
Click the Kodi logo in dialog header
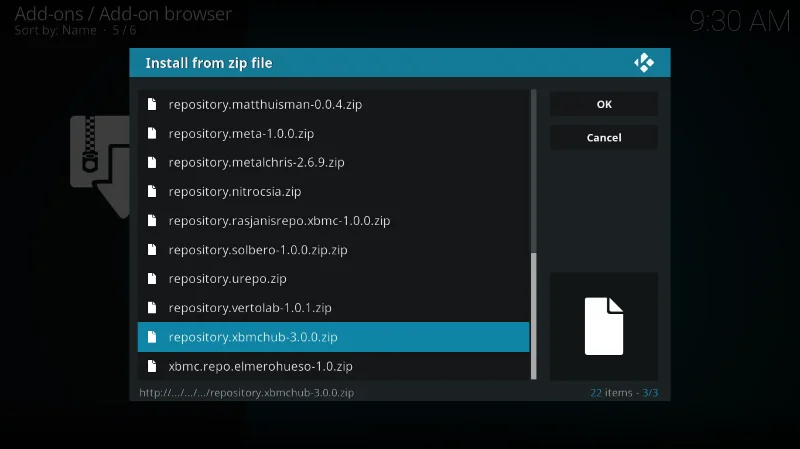644,63
